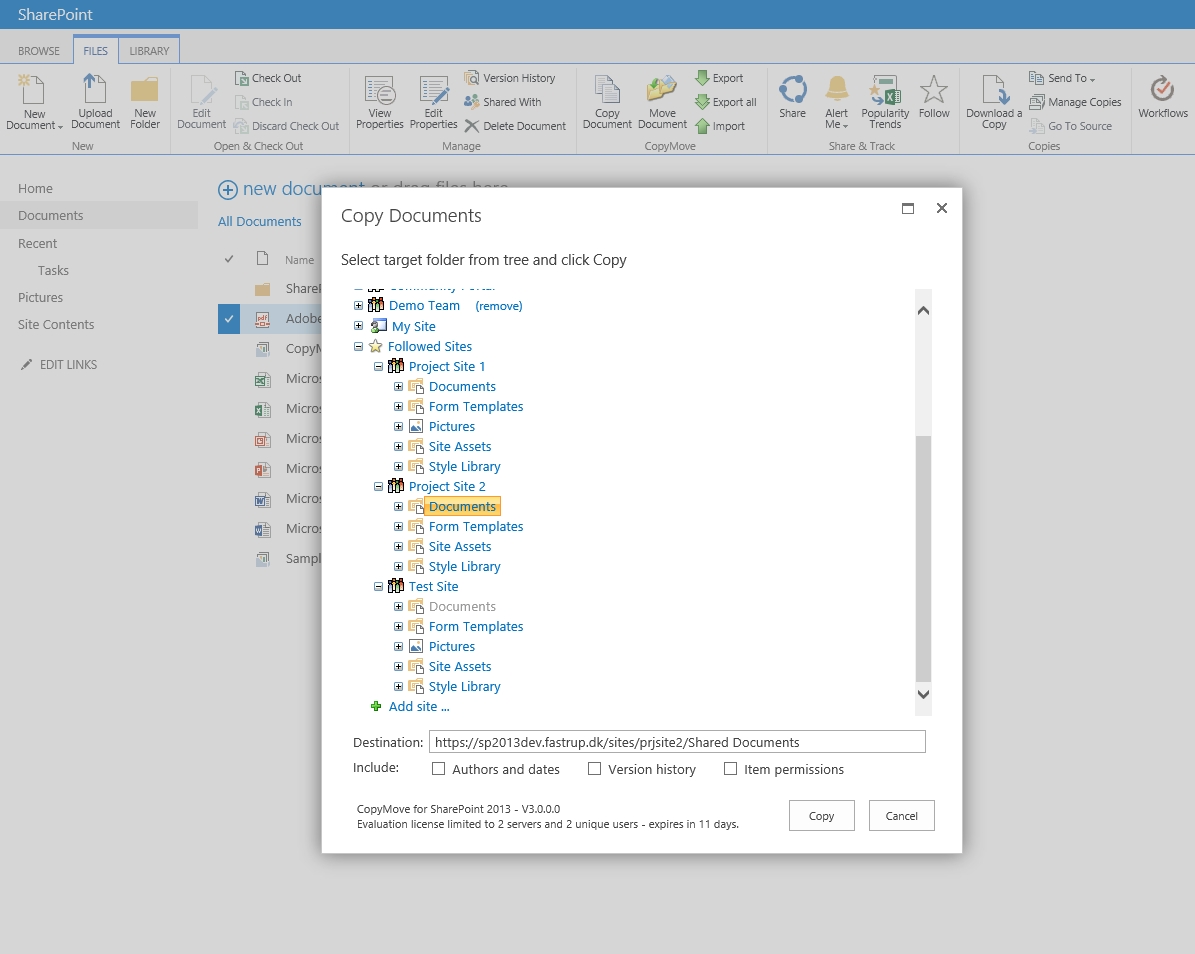Select Form Templates under Project Site 2

click(476, 526)
